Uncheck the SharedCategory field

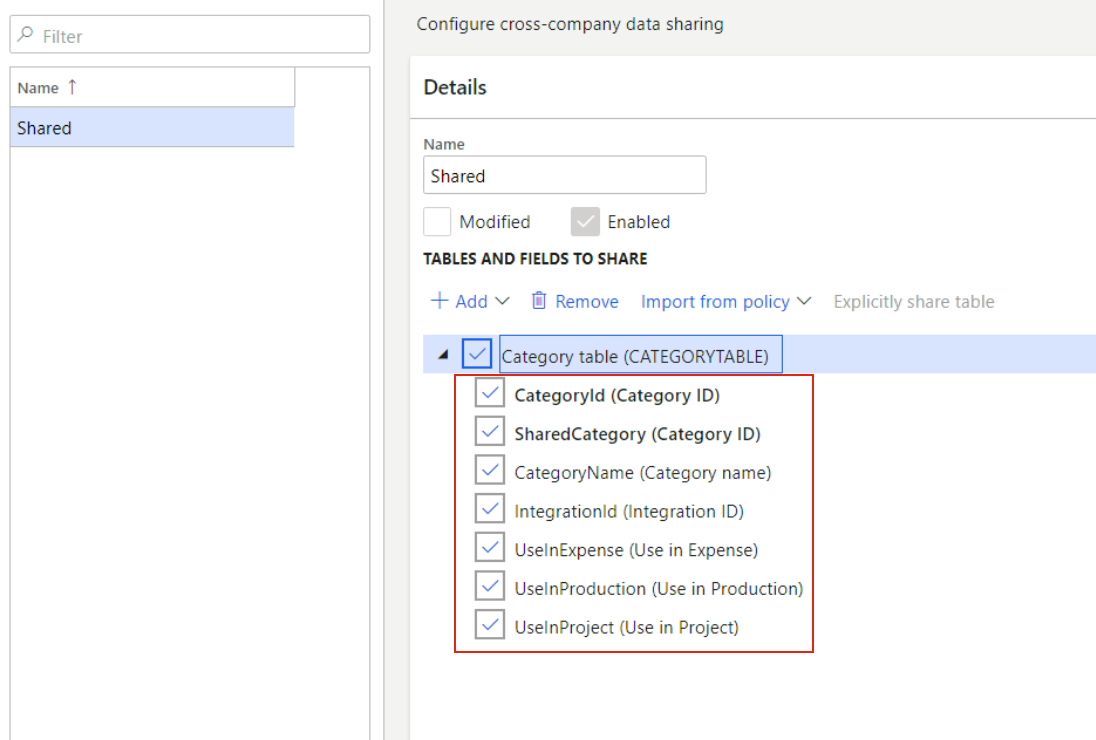coord(489,431)
